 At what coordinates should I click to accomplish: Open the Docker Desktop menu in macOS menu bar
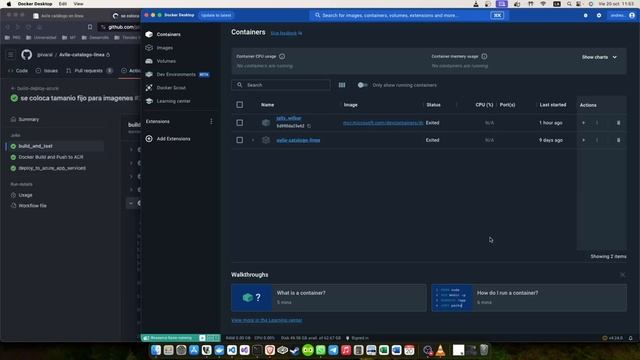point(35,4)
